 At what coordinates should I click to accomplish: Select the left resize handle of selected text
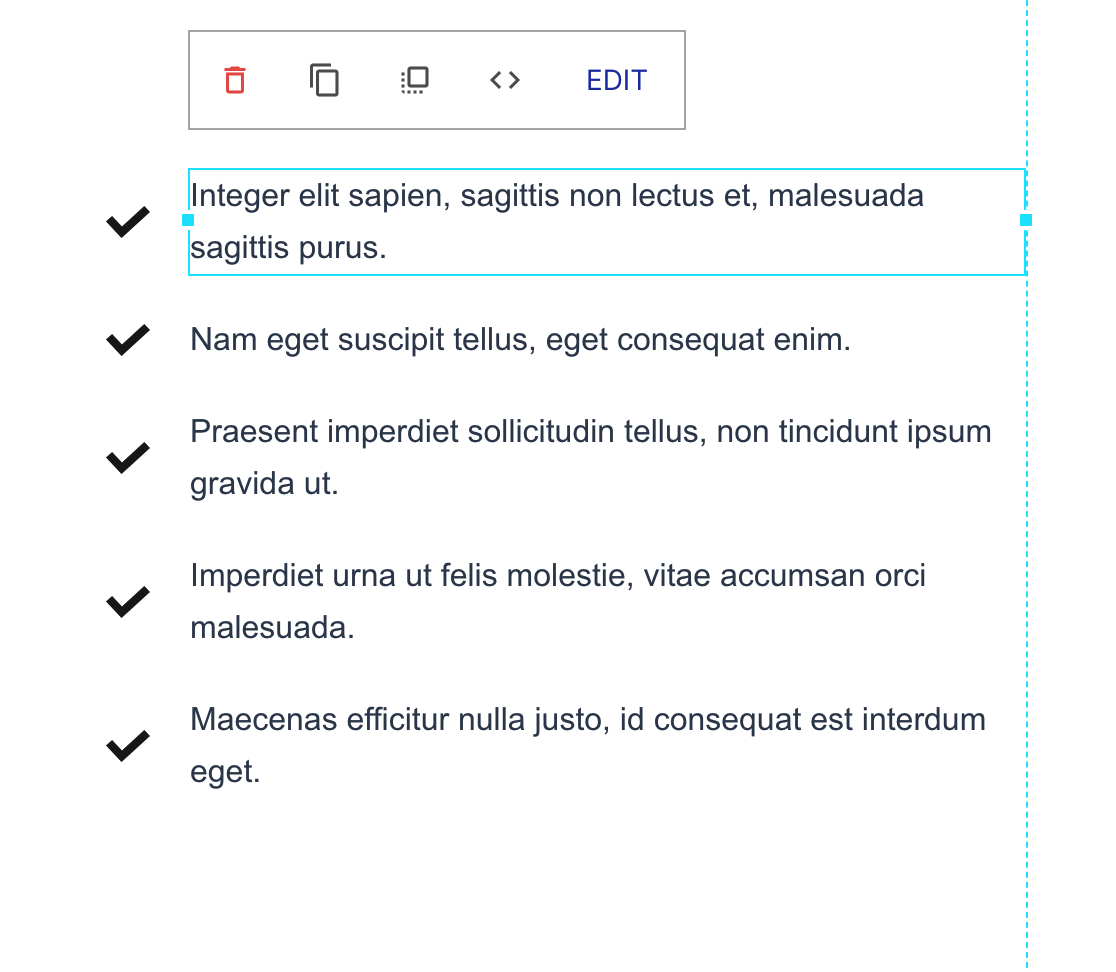pyautogui.click(x=188, y=221)
